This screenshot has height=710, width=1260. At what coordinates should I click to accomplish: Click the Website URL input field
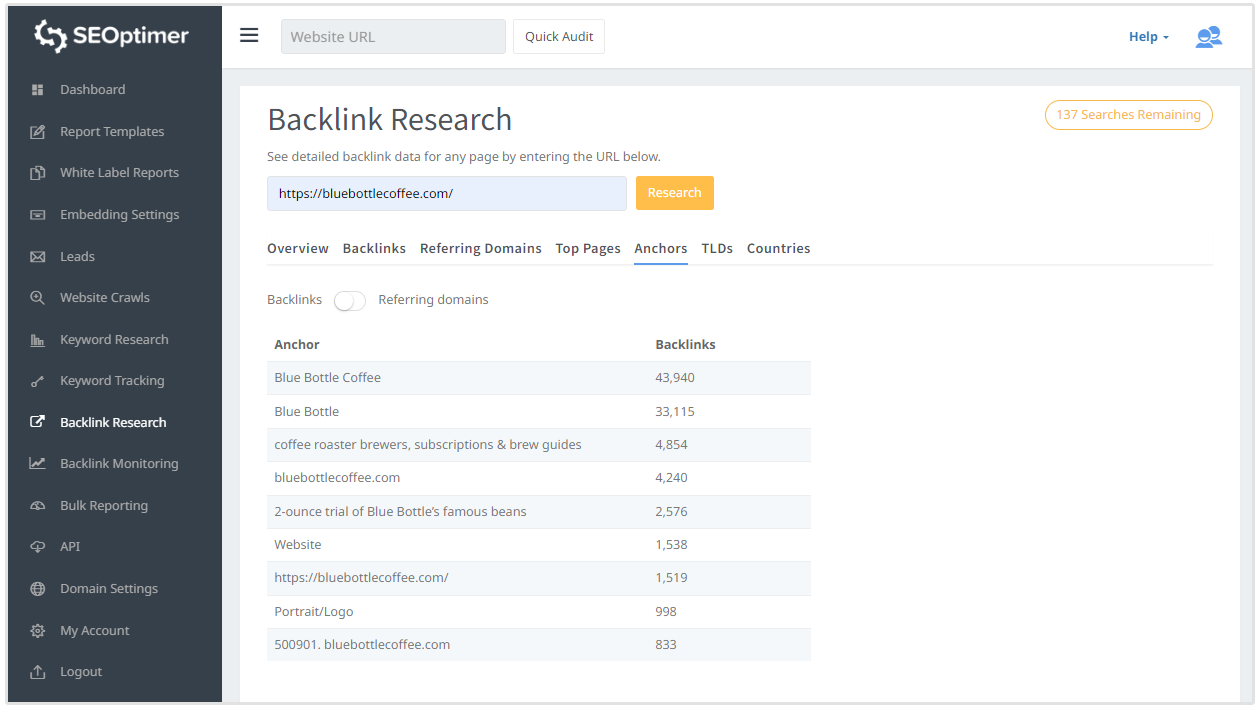click(x=393, y=37)
